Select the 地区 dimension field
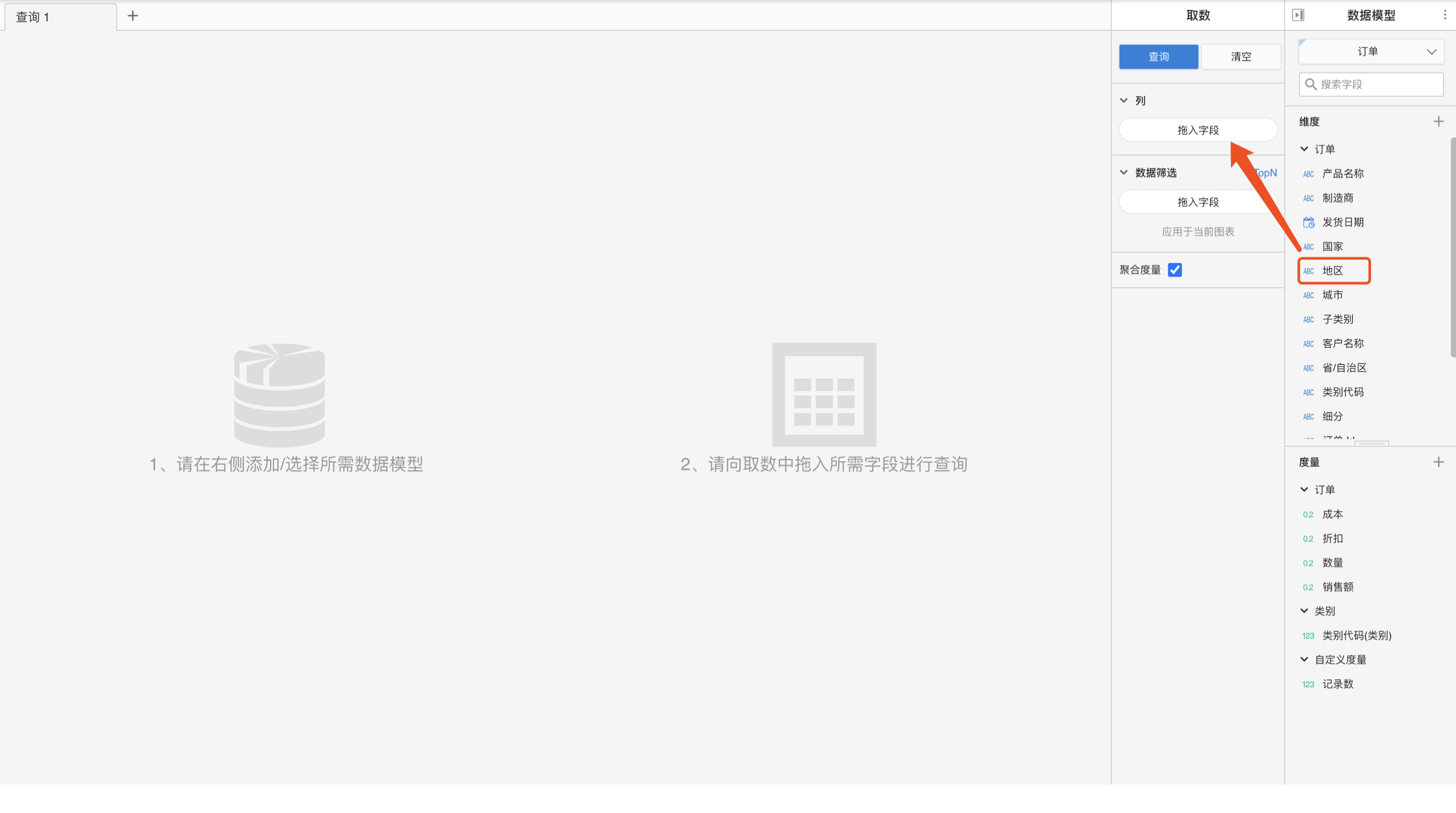Screen dimensions: 1456x813 click(x=1332, y=270)
